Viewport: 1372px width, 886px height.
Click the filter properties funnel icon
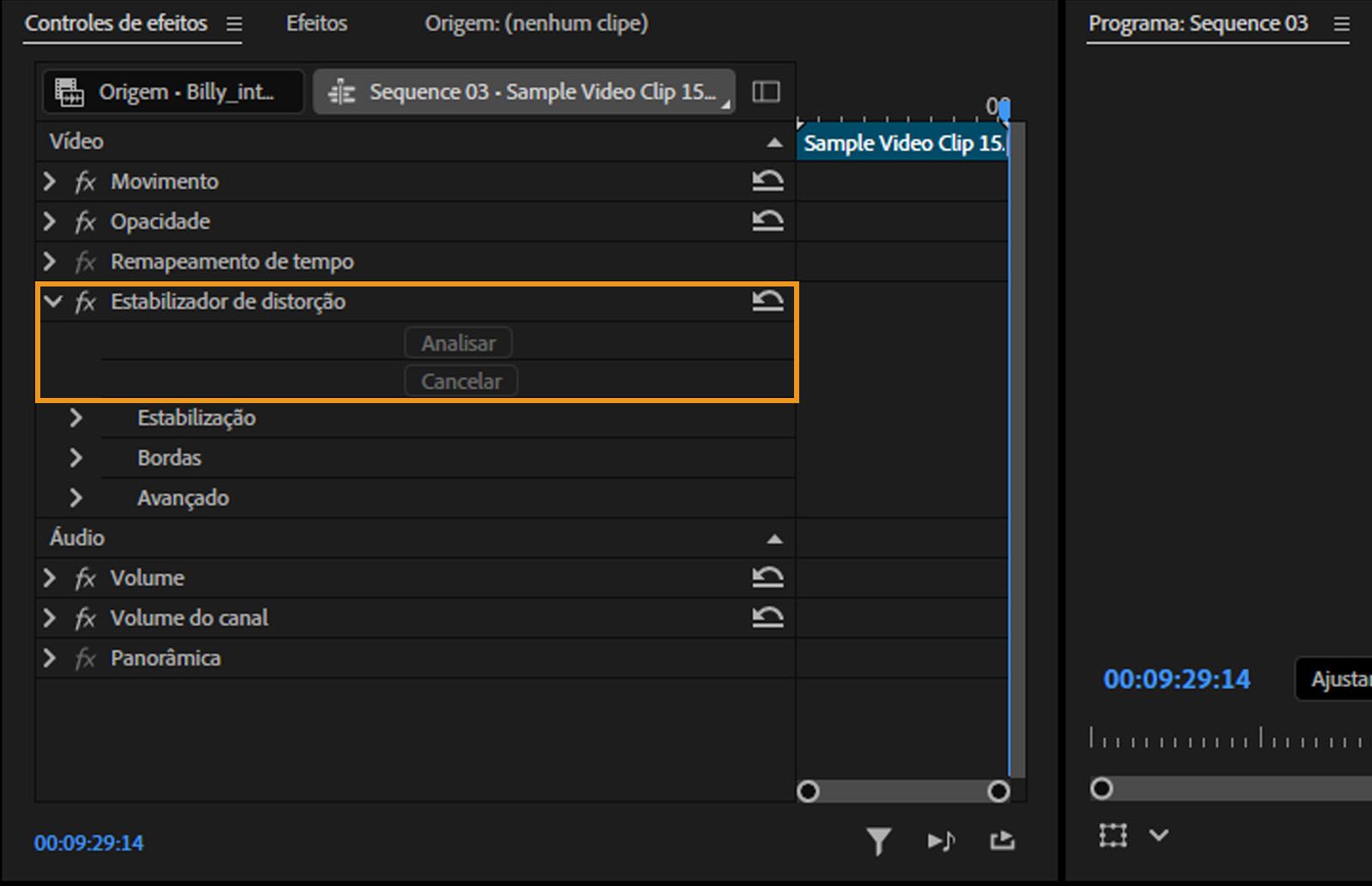[x=878, y=841]
